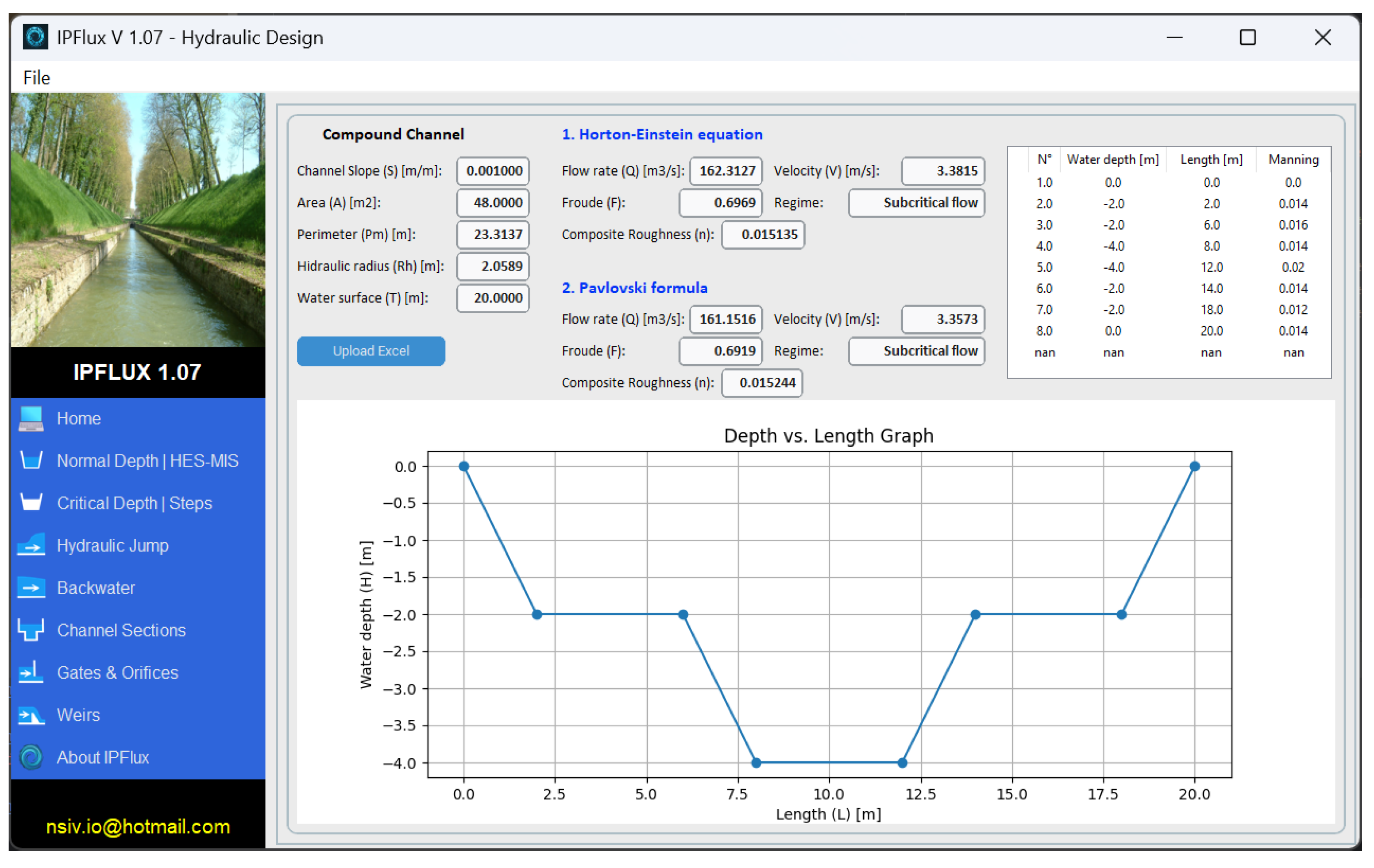The height and width of the screenshot is (868, 1374).
Task: Click the Weirs sidebar icon
Action: pyautogui.click(x=31, y=715)
